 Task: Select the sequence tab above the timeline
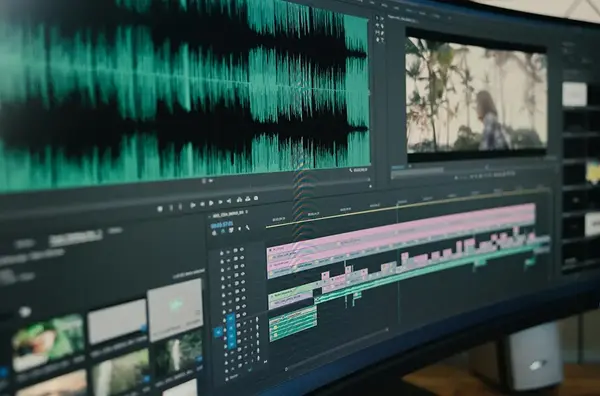pyautogui.click(x=227, y=213)
